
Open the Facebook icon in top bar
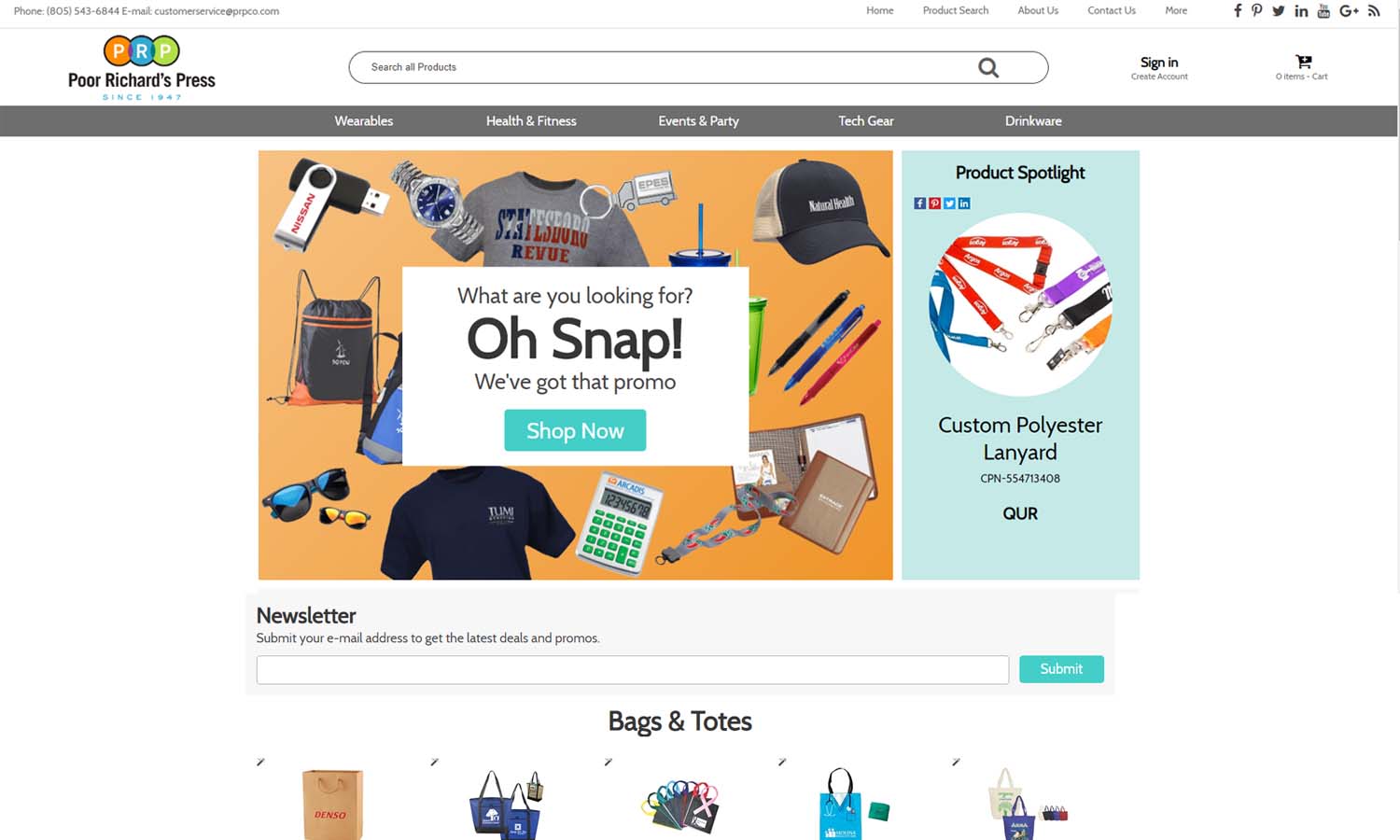tap(1238, 10)
